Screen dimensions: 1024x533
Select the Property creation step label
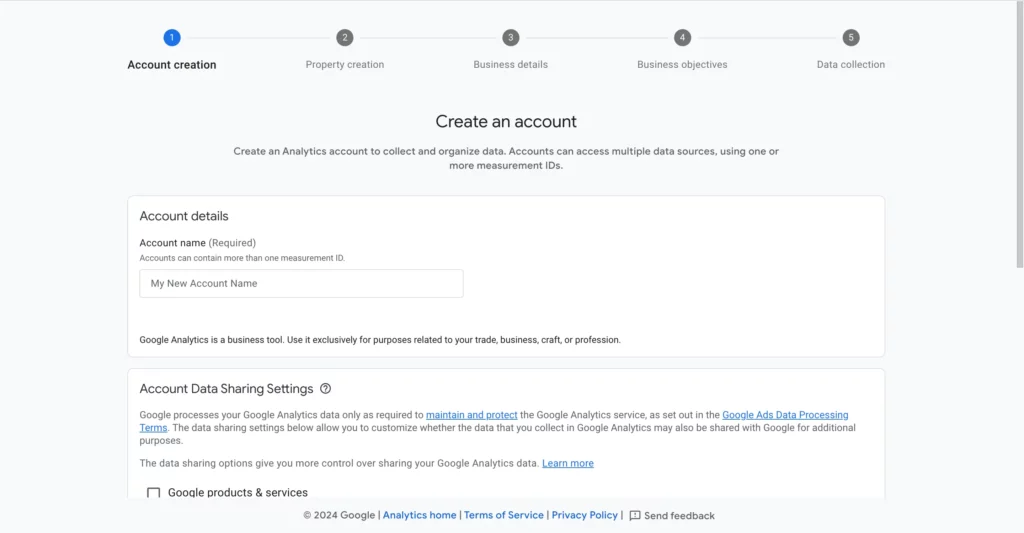pyautogui.click(x=345, y=65)
